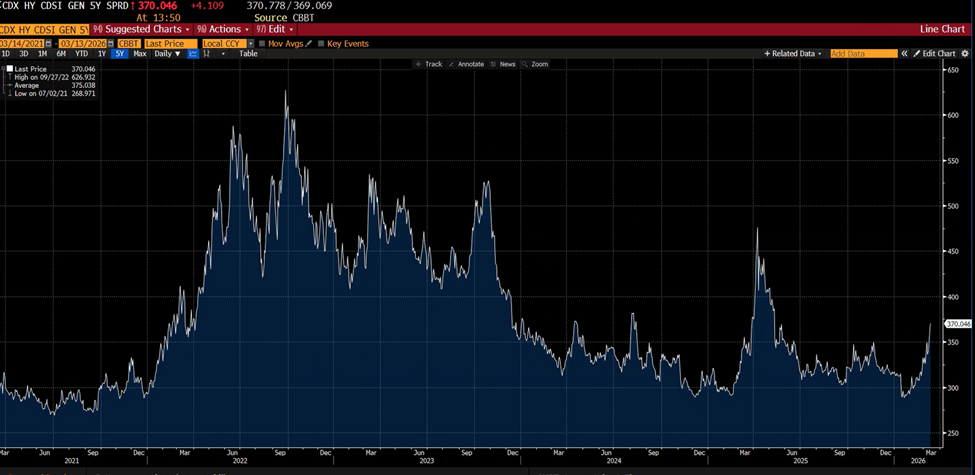The width and height of the screenshot is (975, 475).
Task: Toggle the Key Events checkbox
Action: point(321,44)
